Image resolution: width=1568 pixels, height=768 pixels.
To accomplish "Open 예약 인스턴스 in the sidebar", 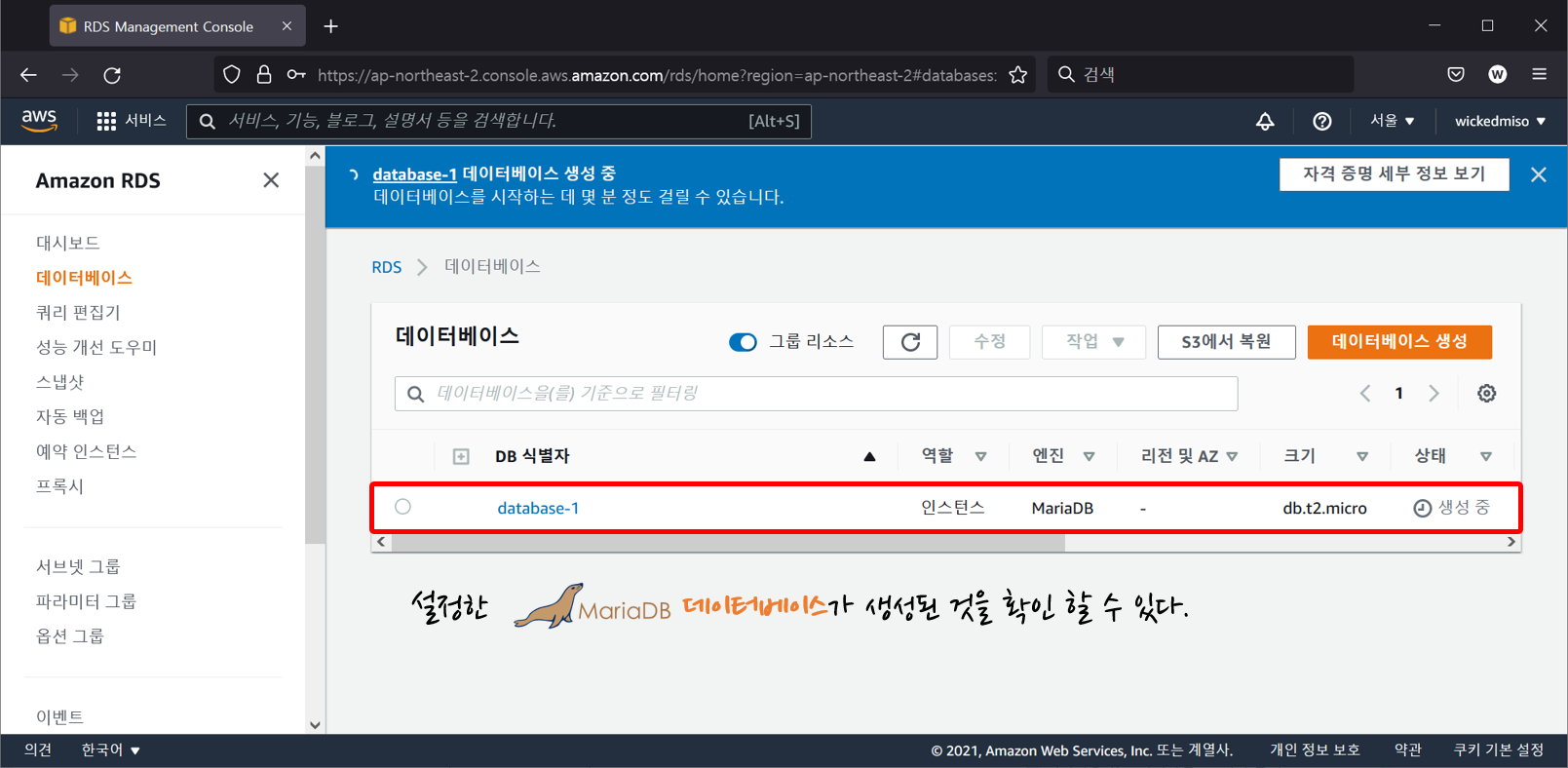I will coord(86,451).
